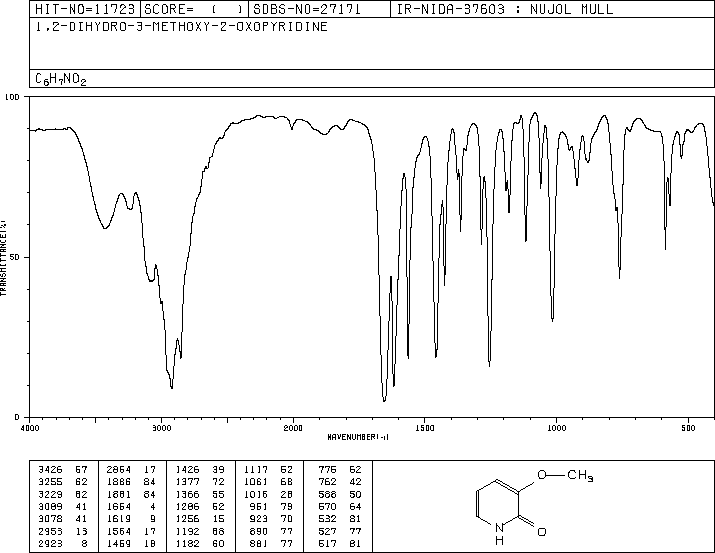Click peak value 1366 in the table
Viewport: 715px width, 553px height.
187,494
